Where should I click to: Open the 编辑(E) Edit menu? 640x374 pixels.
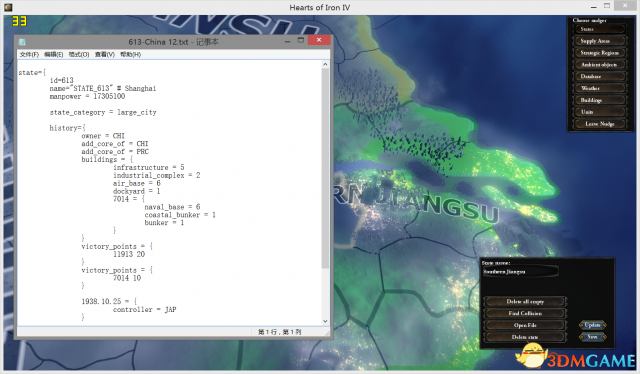(x=53, y=54)
